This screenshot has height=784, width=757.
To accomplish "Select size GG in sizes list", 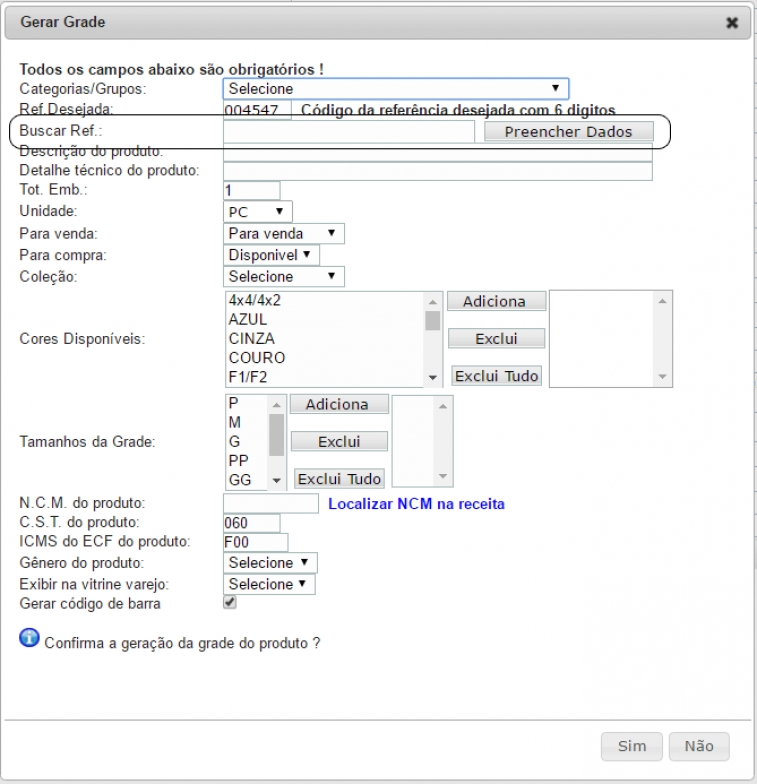I will (240, 479).
